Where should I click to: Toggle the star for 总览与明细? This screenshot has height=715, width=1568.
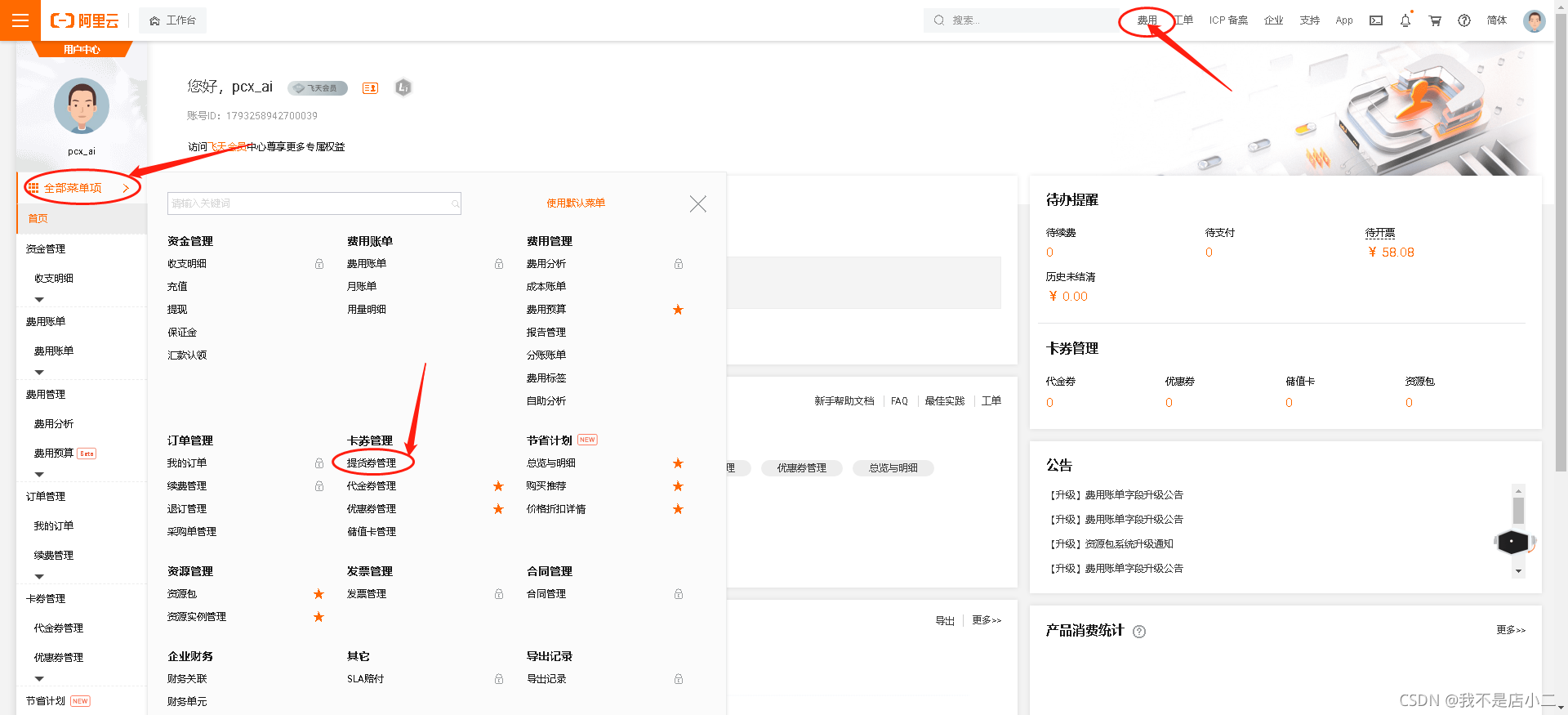tap(678, 463)
